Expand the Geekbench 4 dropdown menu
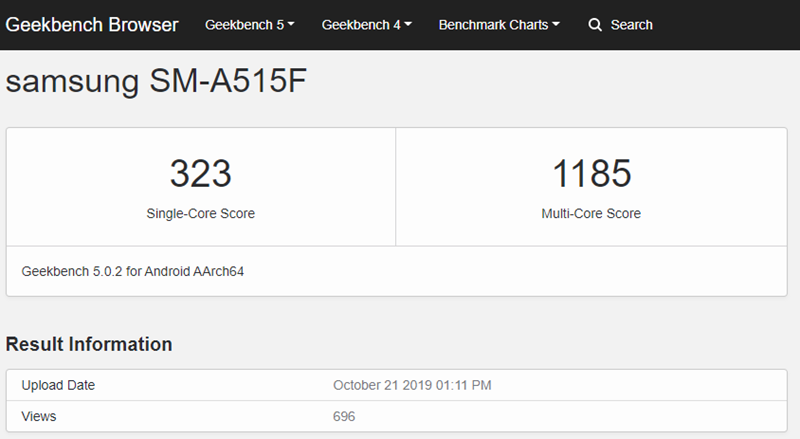Image resolution: width=800 pixels, height=439 pixels. (366, 25)
